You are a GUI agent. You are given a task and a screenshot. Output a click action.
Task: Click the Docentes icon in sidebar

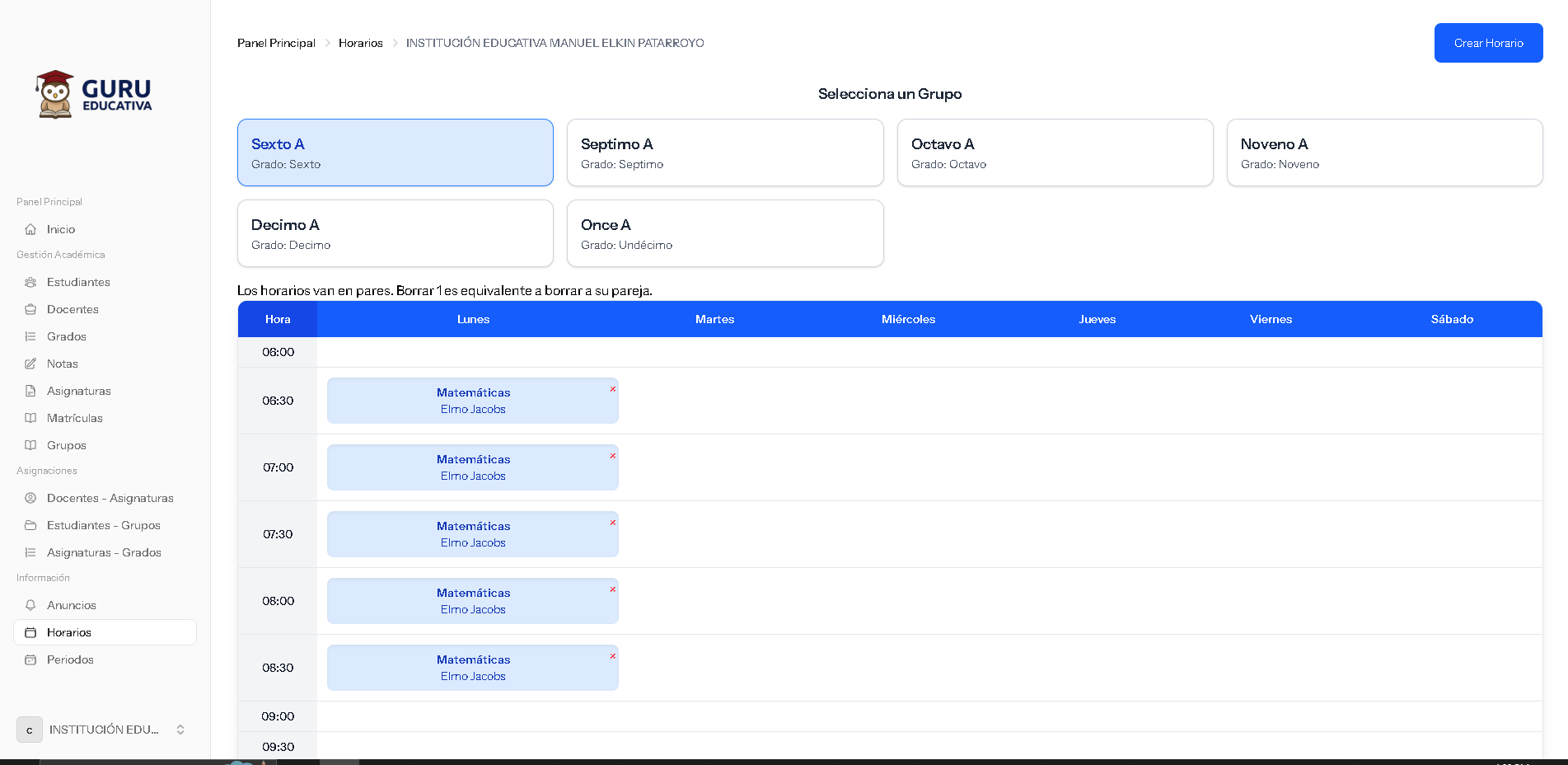30,309
